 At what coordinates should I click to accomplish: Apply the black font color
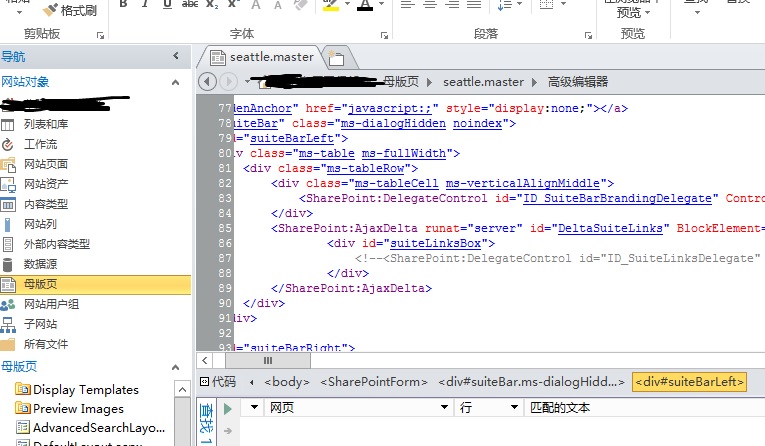[365, 4]
